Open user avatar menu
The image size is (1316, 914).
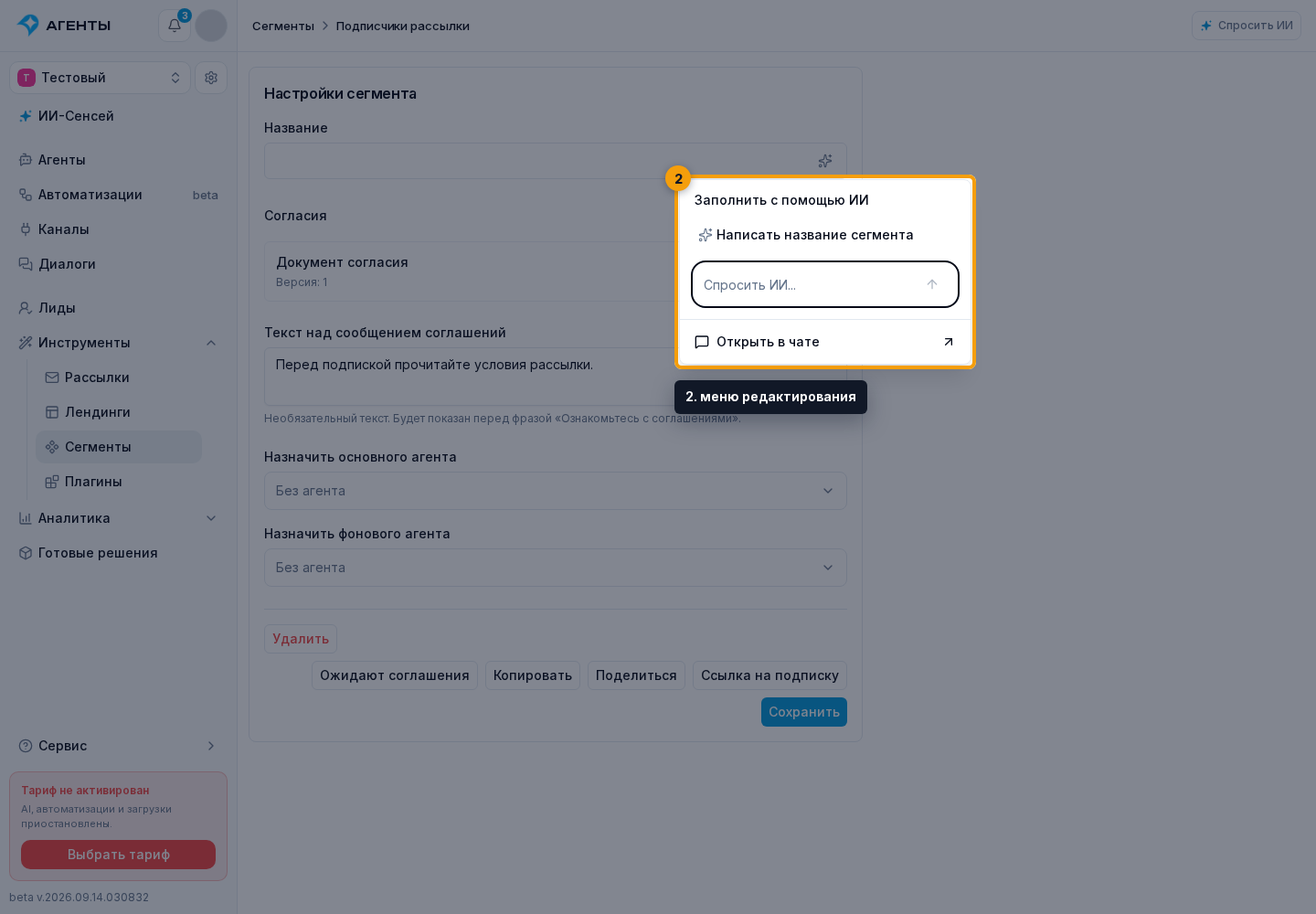click(211, 26)
